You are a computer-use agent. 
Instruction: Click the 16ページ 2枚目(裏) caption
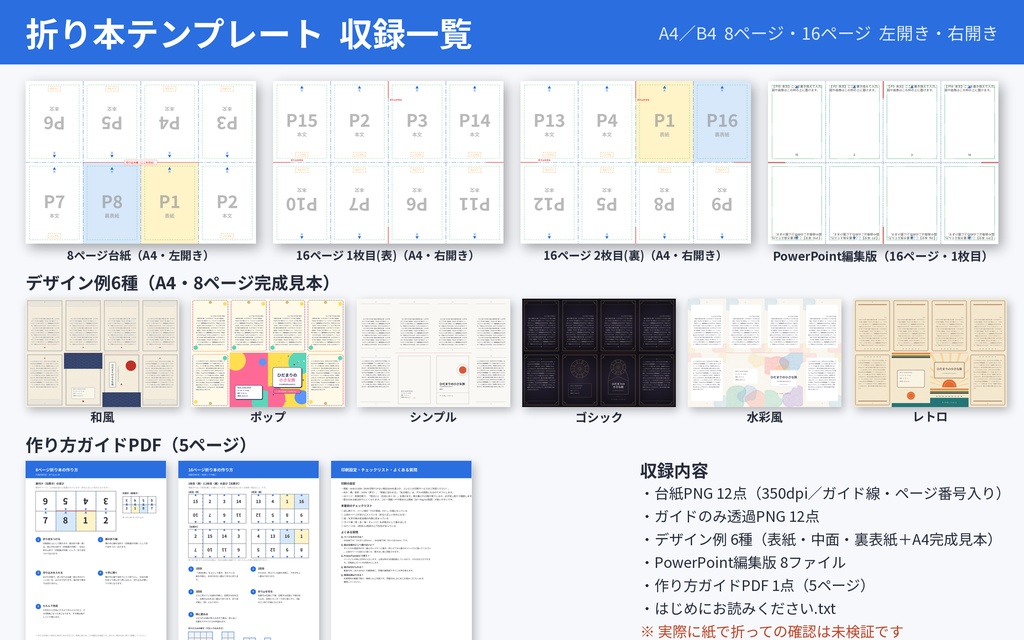[633, 256]
